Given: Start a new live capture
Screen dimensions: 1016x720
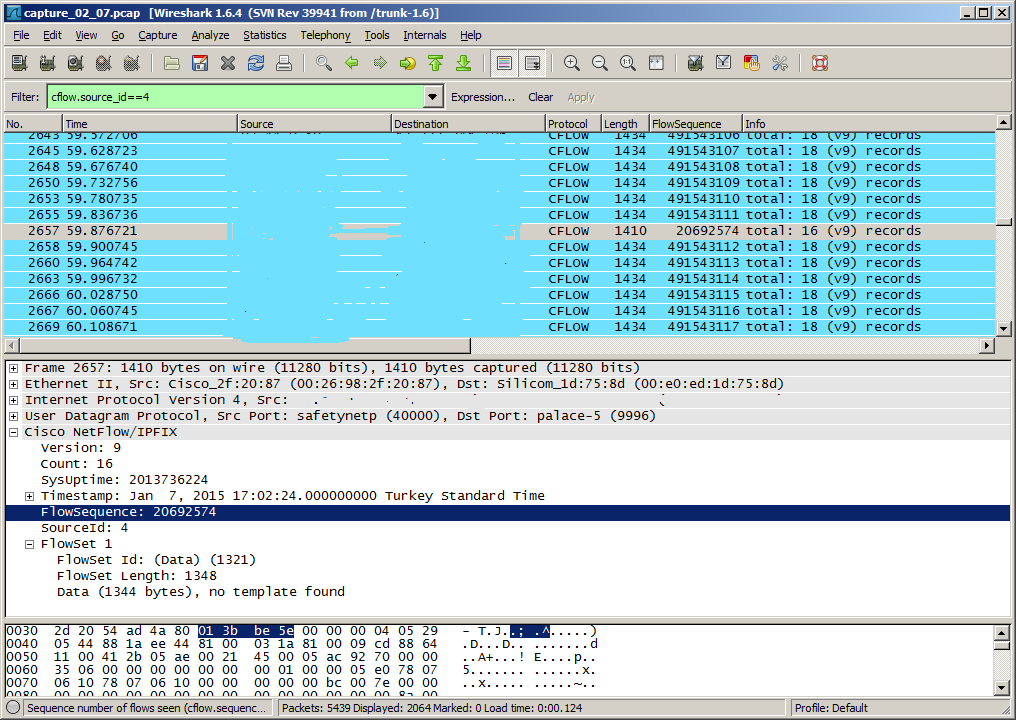Looking at the screenshot, I should point(75,63).
